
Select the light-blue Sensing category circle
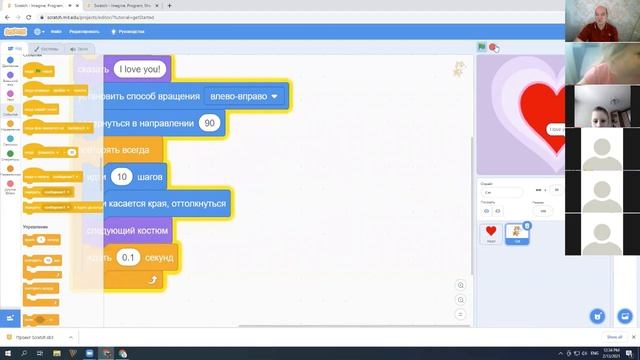(x=10, y=139)
